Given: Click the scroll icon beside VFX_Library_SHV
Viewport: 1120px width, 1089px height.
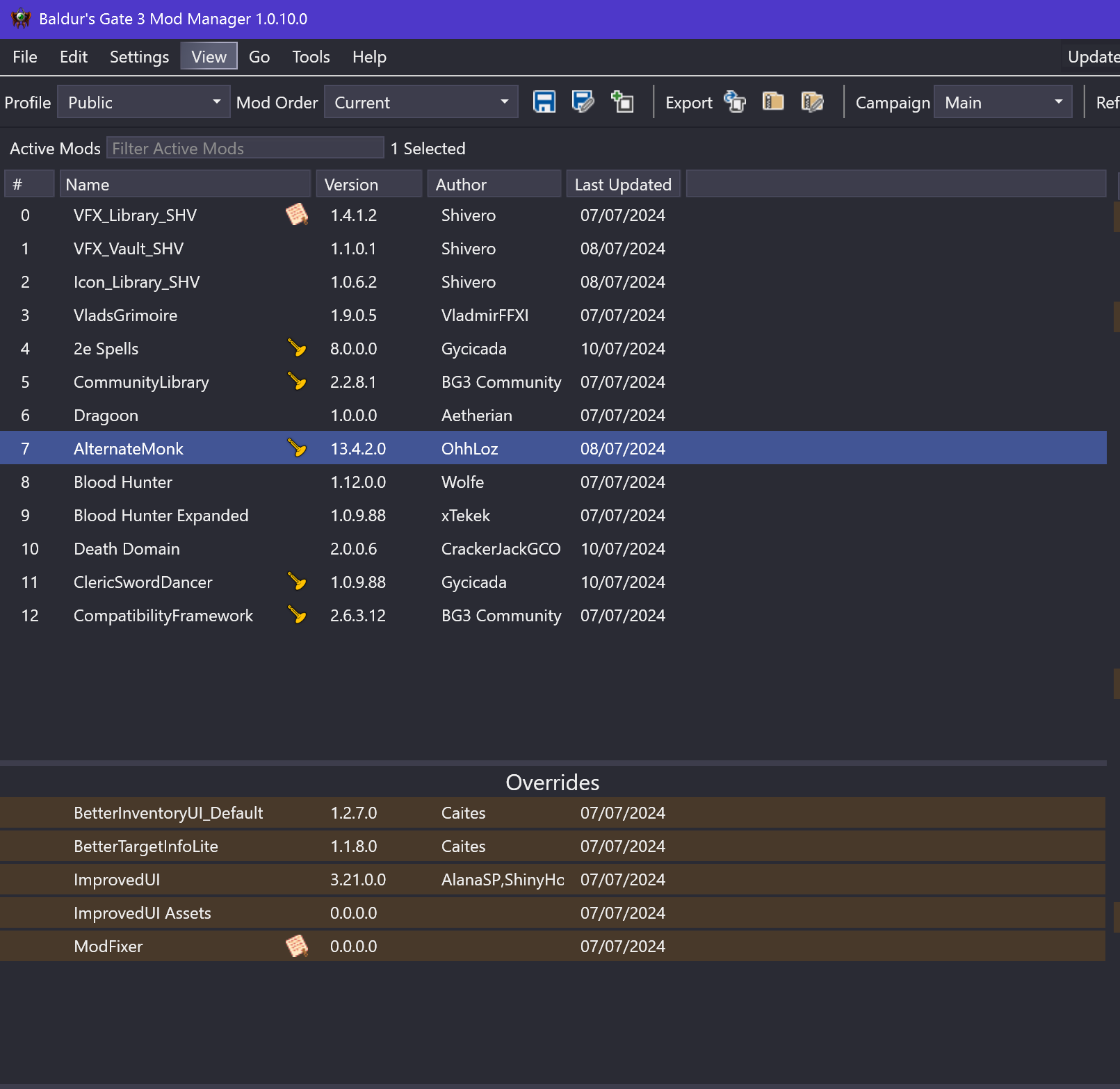Looking at the screenshot, I should point(297,215).
